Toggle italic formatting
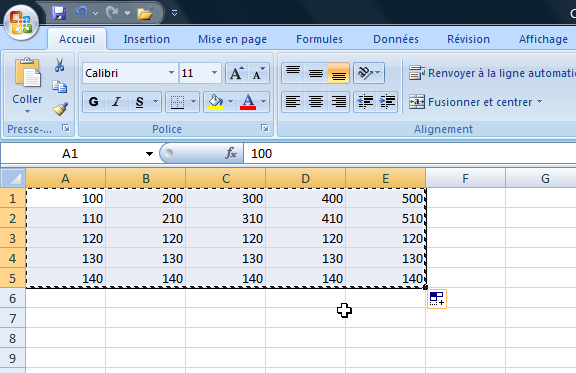The width and height of the screenshot is (576, 373). (x=116, y=102)
